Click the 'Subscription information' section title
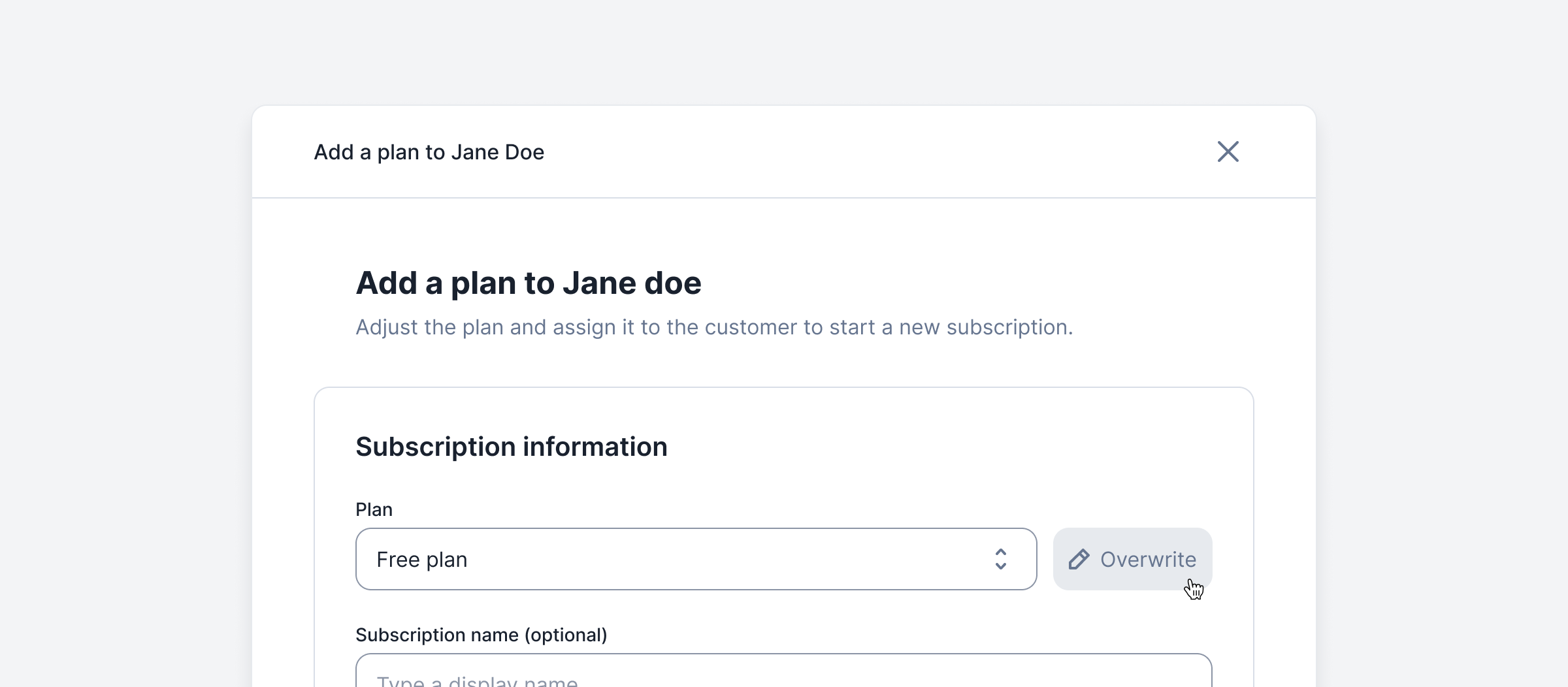 (x=512, y=447)
